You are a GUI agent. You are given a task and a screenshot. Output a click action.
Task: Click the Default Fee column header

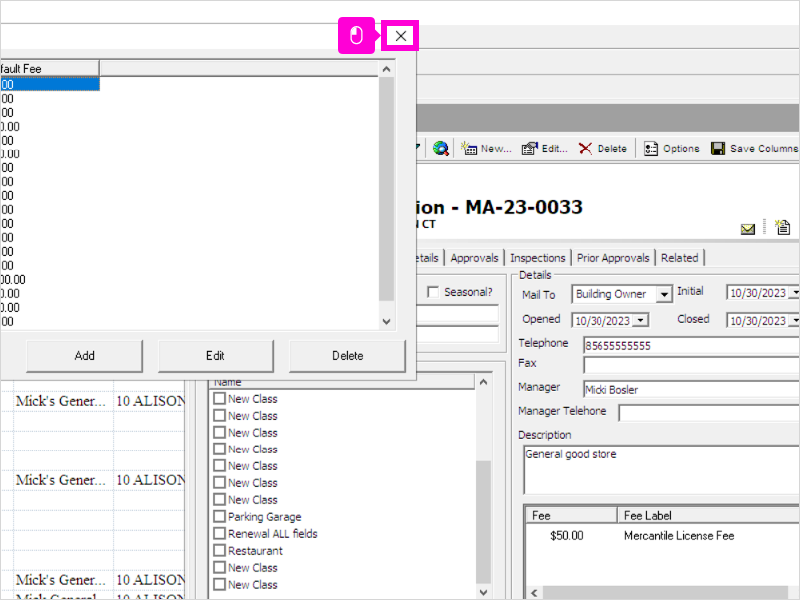click(49, 68)
